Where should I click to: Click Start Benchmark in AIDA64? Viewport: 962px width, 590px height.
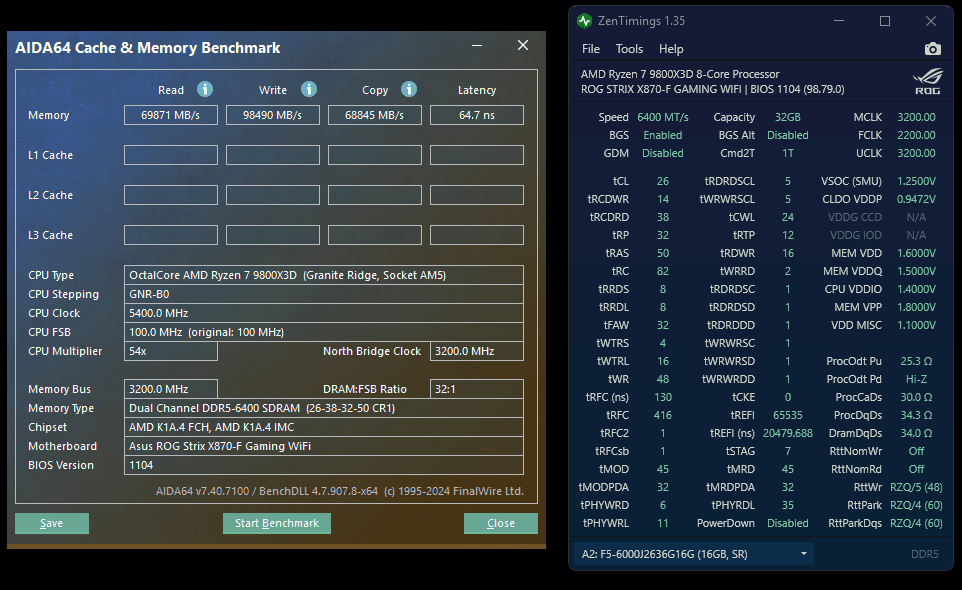click(x=277, y=523)
